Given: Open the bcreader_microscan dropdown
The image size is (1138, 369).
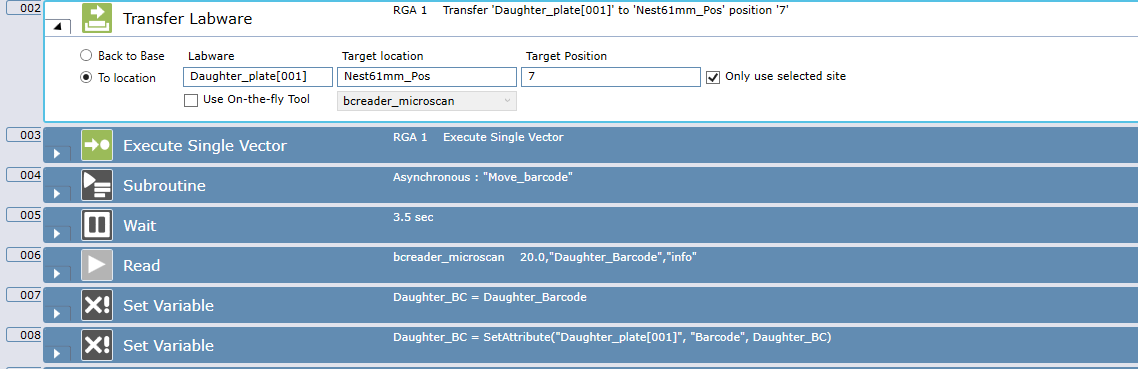Looking at the screenshot, I should click(427, 101).
